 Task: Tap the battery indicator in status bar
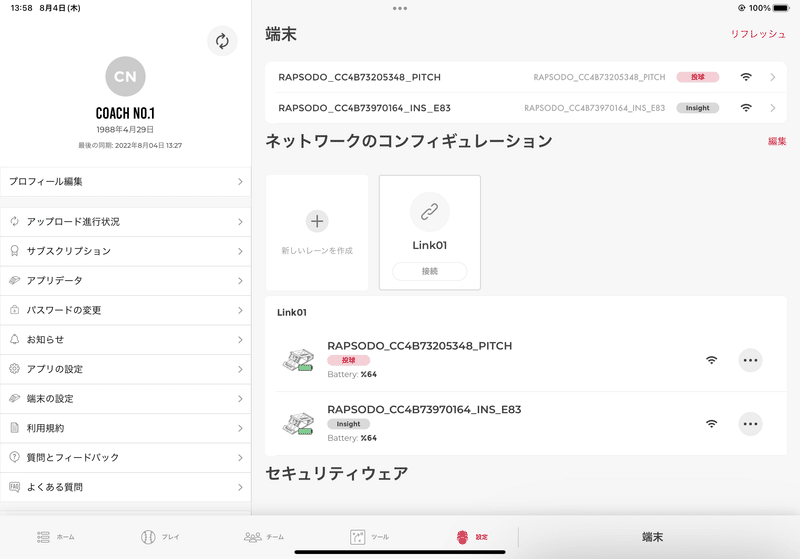781,8
